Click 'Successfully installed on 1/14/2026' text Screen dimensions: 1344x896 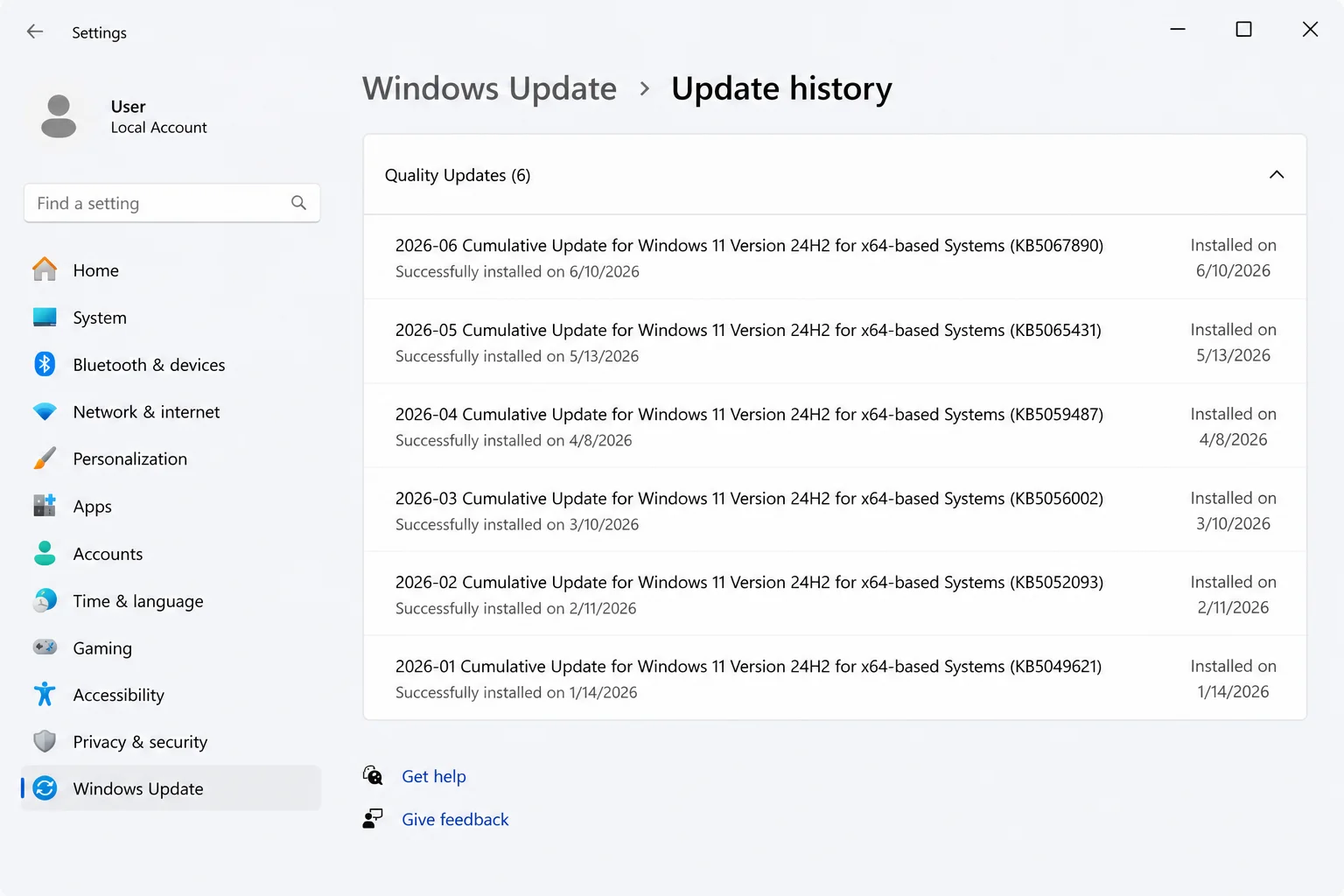(516, 692)
